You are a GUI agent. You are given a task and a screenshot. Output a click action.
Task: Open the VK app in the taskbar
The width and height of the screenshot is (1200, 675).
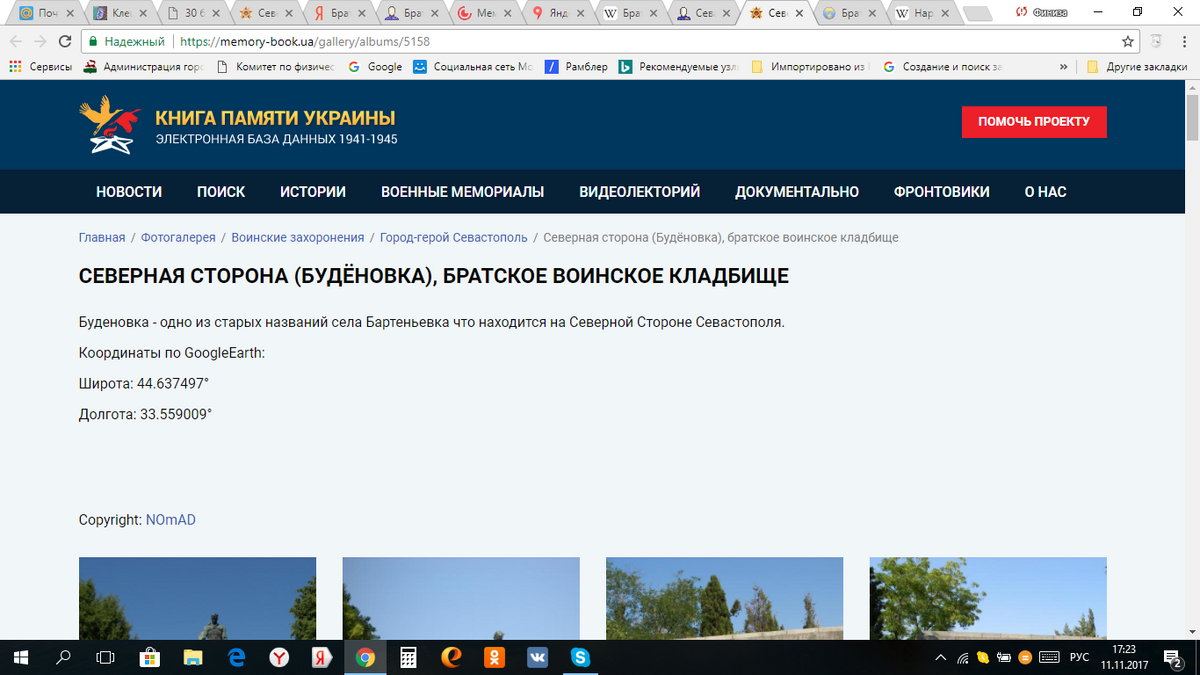coord(537,657)
